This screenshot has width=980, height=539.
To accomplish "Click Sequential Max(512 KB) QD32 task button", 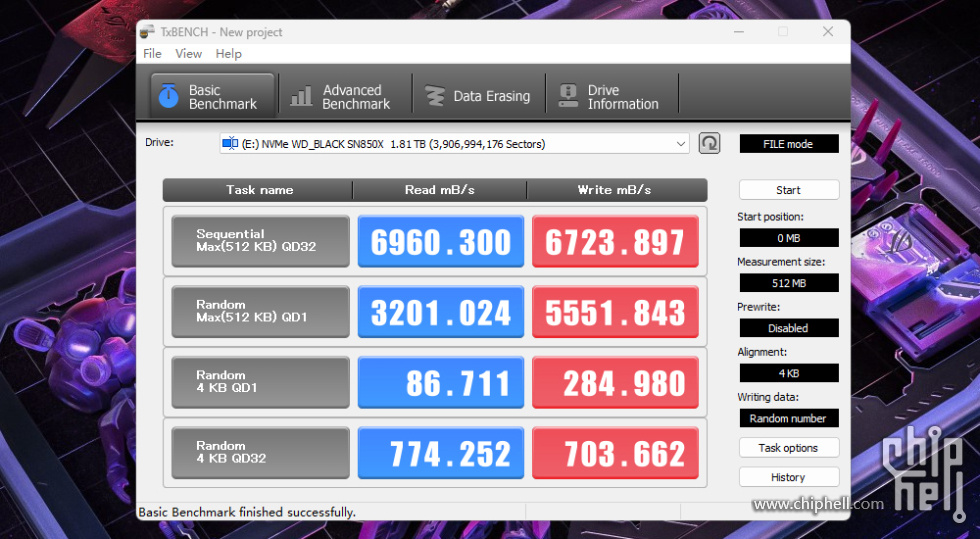I will pos(261,241).
